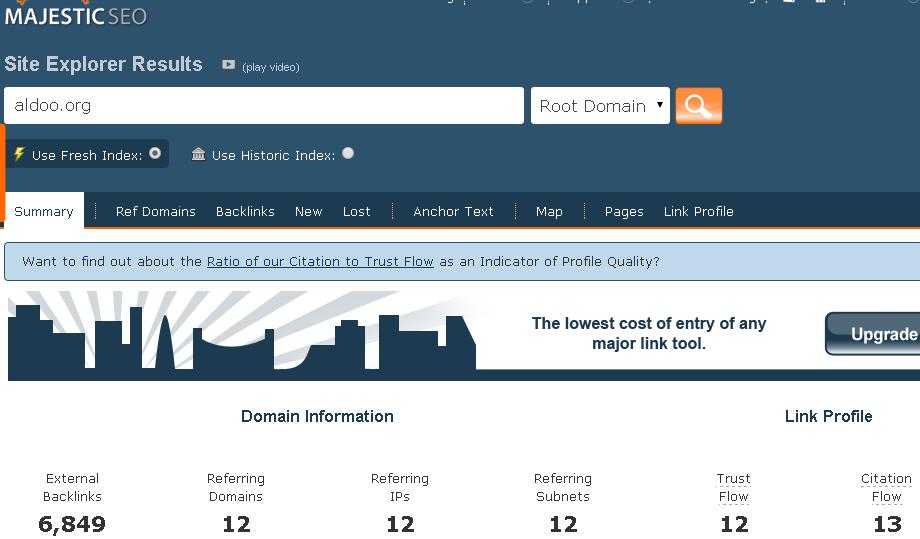
Task: Click the play video camera icon
Action: coord(228,65)
